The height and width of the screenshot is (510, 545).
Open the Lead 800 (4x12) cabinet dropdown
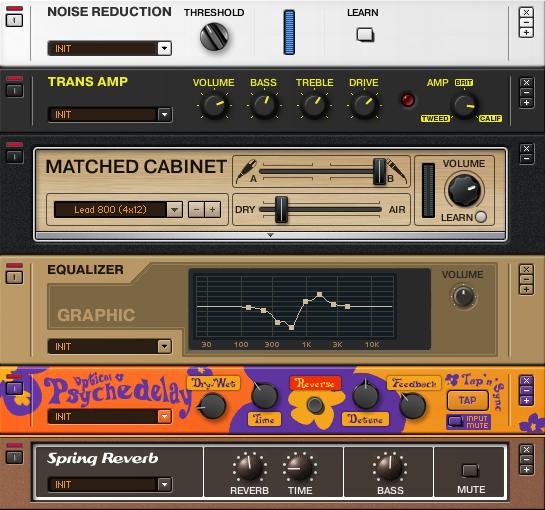(174, 210)
